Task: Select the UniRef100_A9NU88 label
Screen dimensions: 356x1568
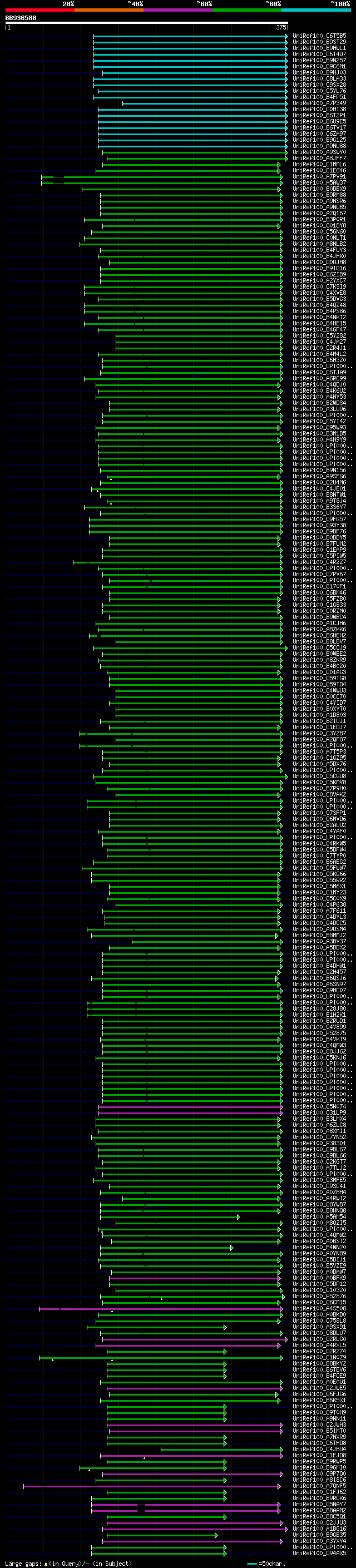Action: coord(319,146)
